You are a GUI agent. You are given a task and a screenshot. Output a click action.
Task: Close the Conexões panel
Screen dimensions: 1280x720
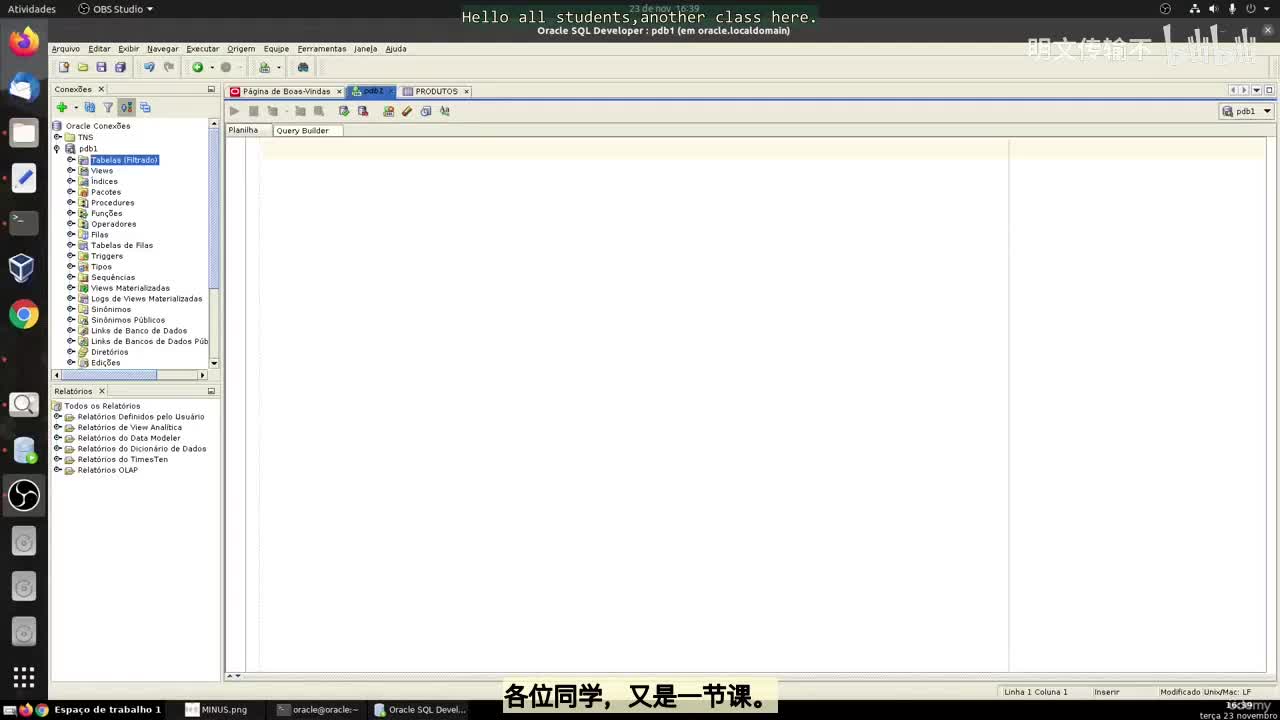click(101, 89)
